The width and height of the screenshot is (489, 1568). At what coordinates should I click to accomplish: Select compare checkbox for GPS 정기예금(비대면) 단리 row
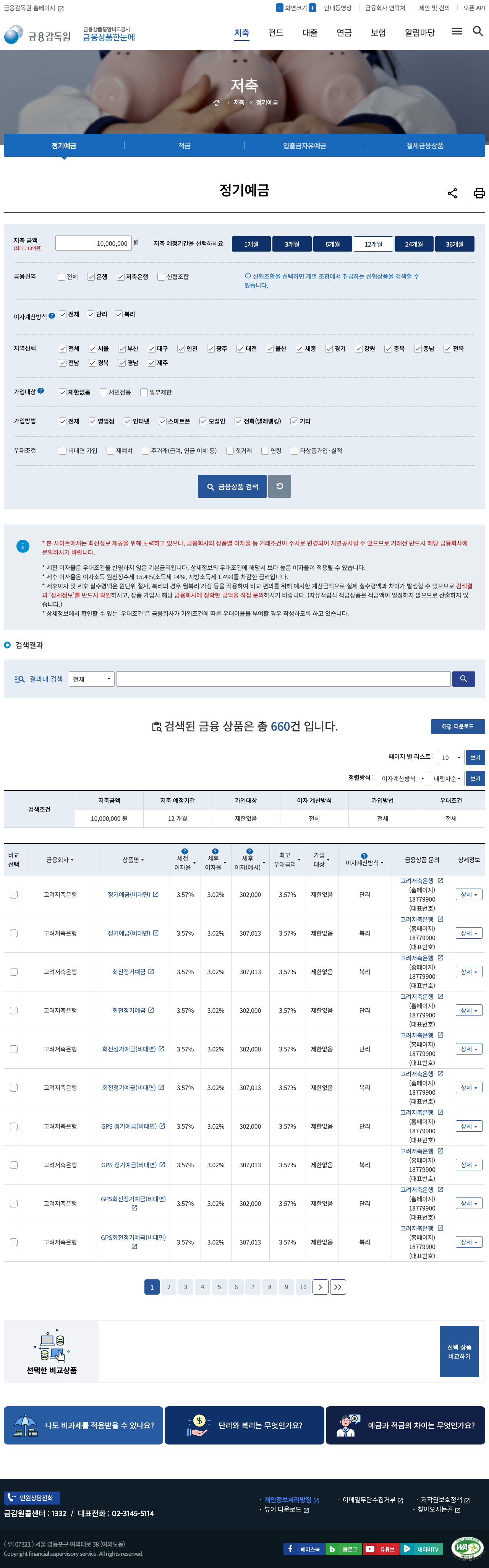click(x=13, y=1126)
